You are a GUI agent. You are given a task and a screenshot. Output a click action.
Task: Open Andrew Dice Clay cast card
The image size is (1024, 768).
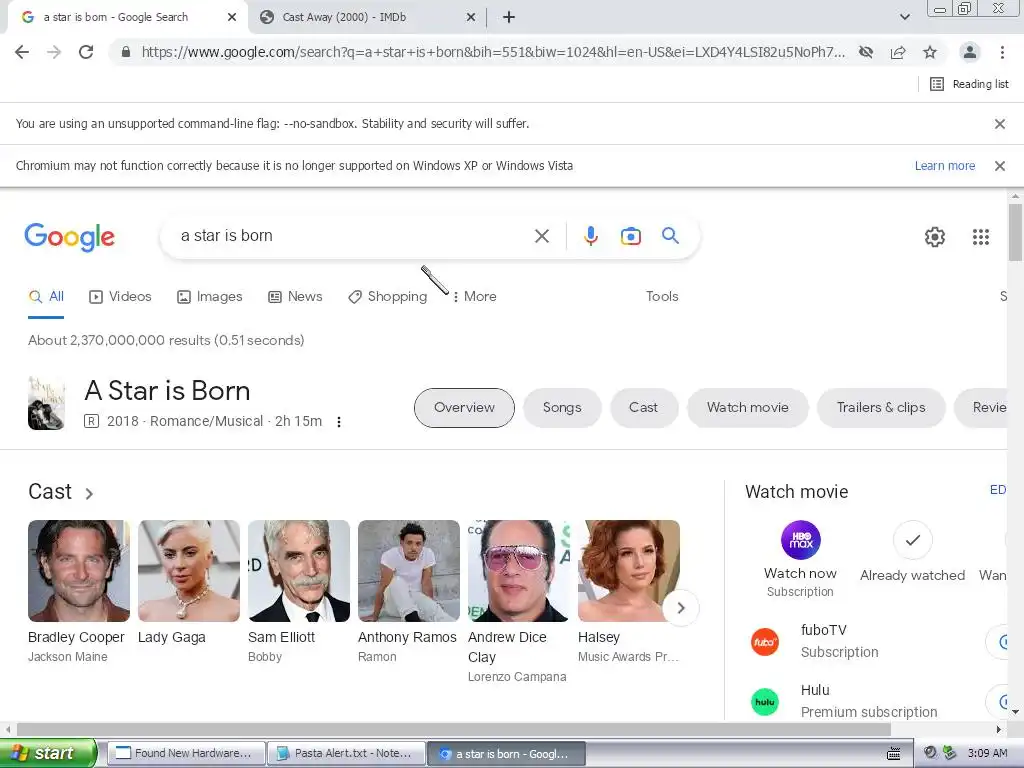[519, 601]
